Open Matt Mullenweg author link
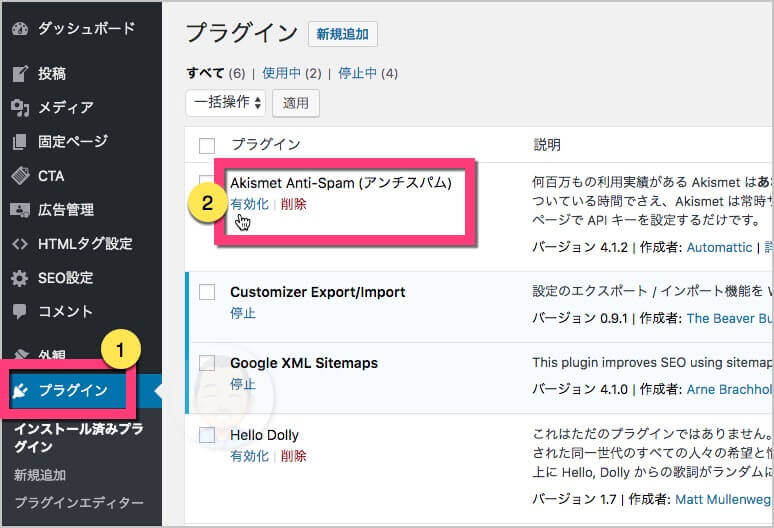The image size is (774, 528). pos(723,499)
